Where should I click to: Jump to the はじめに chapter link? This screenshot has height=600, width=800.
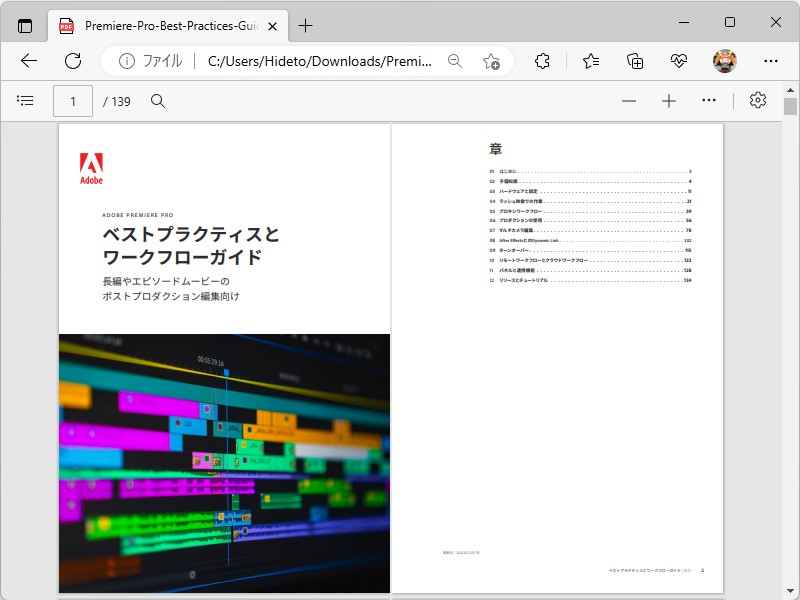(510, 172)
